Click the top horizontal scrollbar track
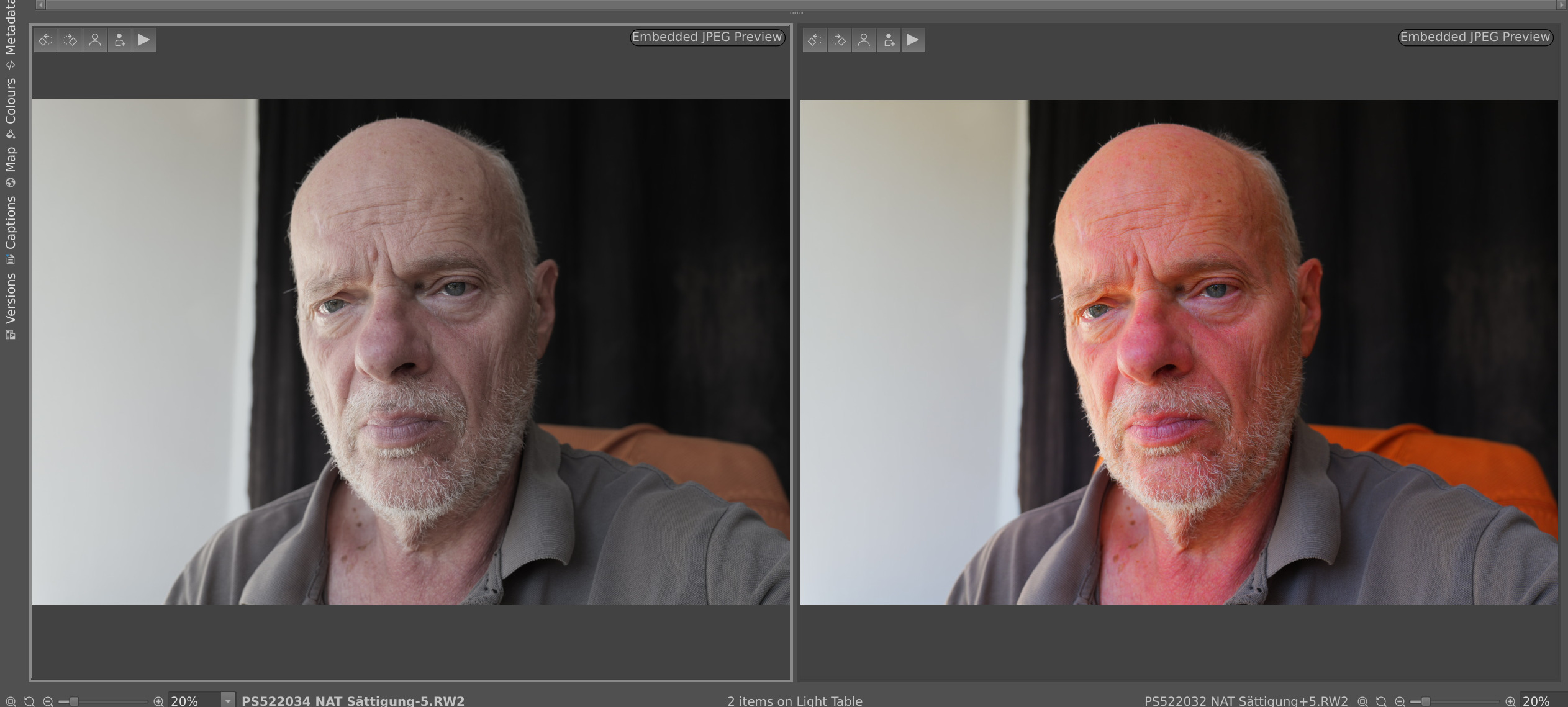Screen dimensions: 1568x707 (x=800, y=5)
